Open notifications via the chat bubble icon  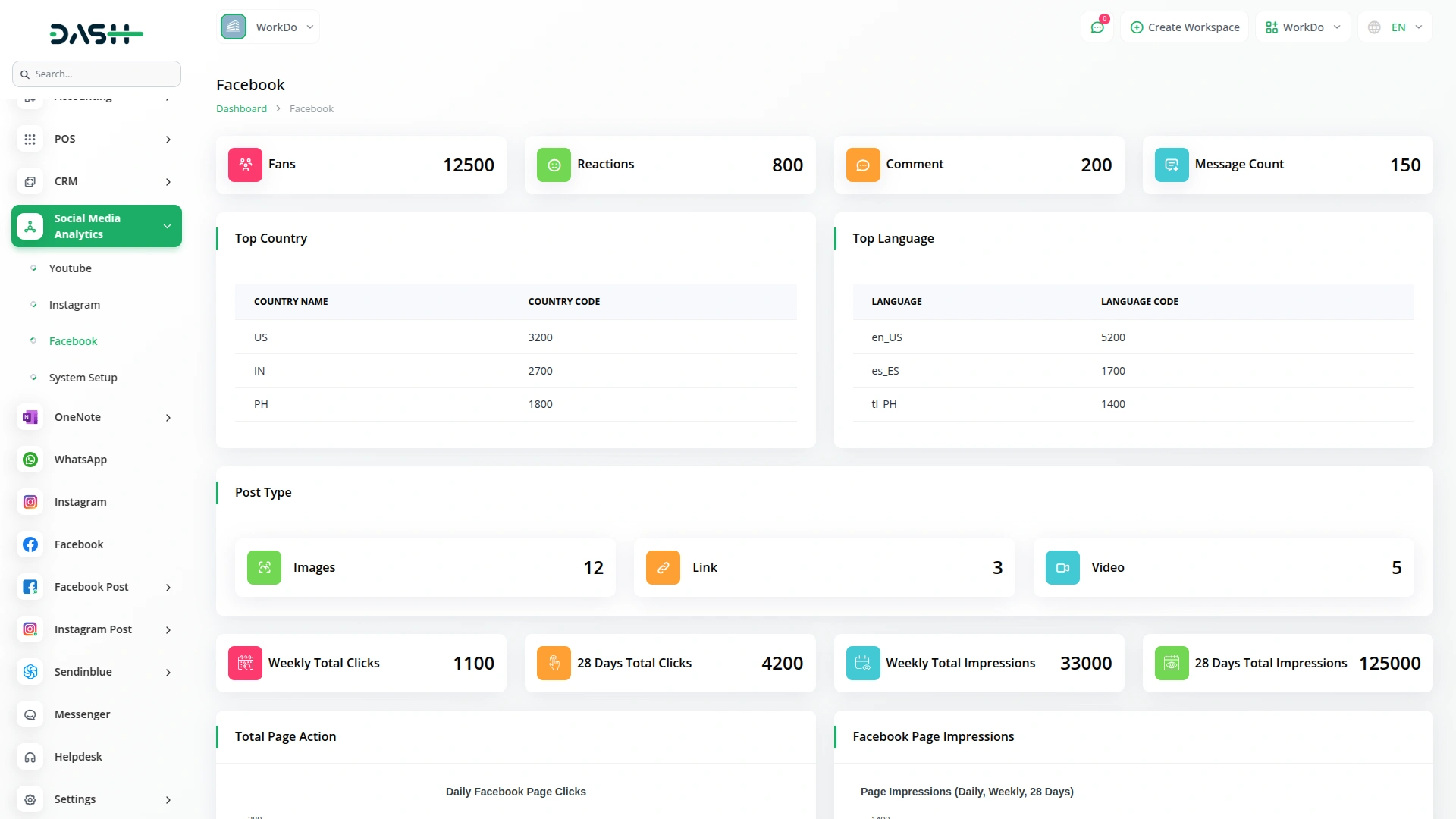click(1097, 27)
